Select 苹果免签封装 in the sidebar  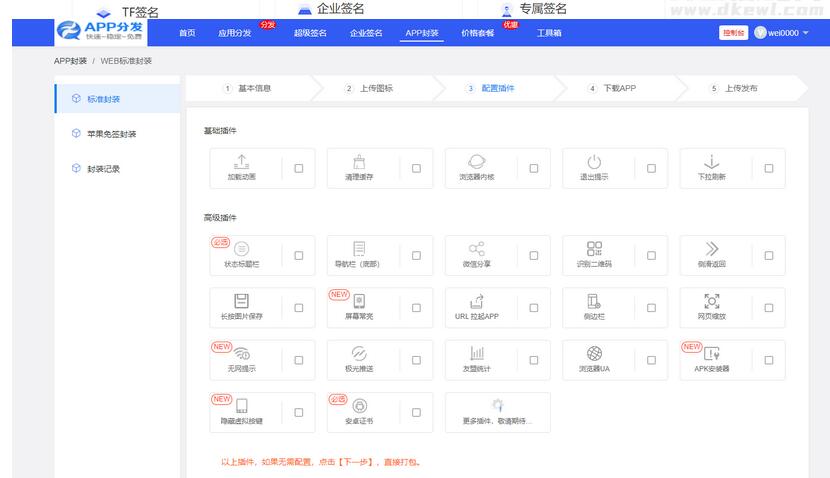point(111,134)
